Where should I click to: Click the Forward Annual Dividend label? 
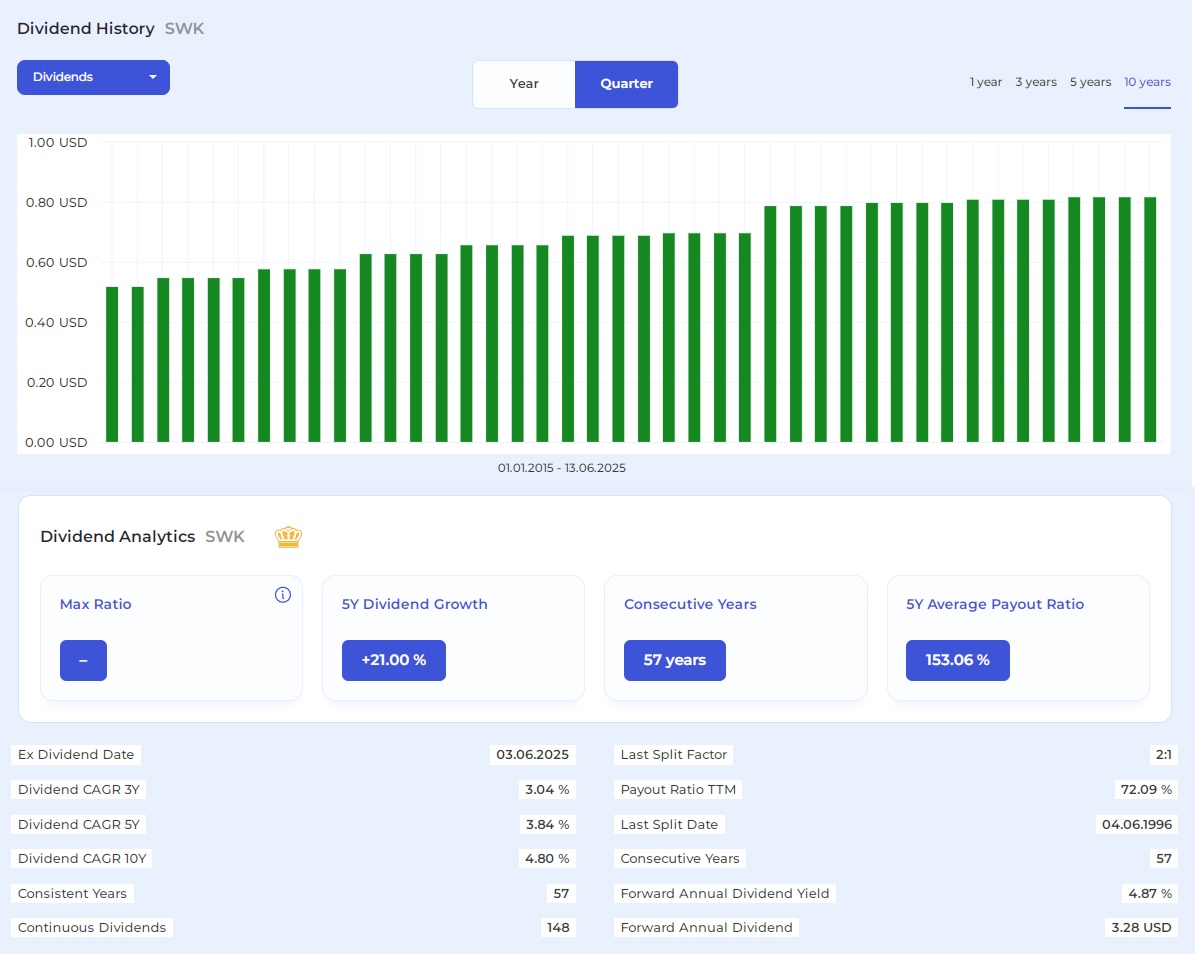point(706,928)
